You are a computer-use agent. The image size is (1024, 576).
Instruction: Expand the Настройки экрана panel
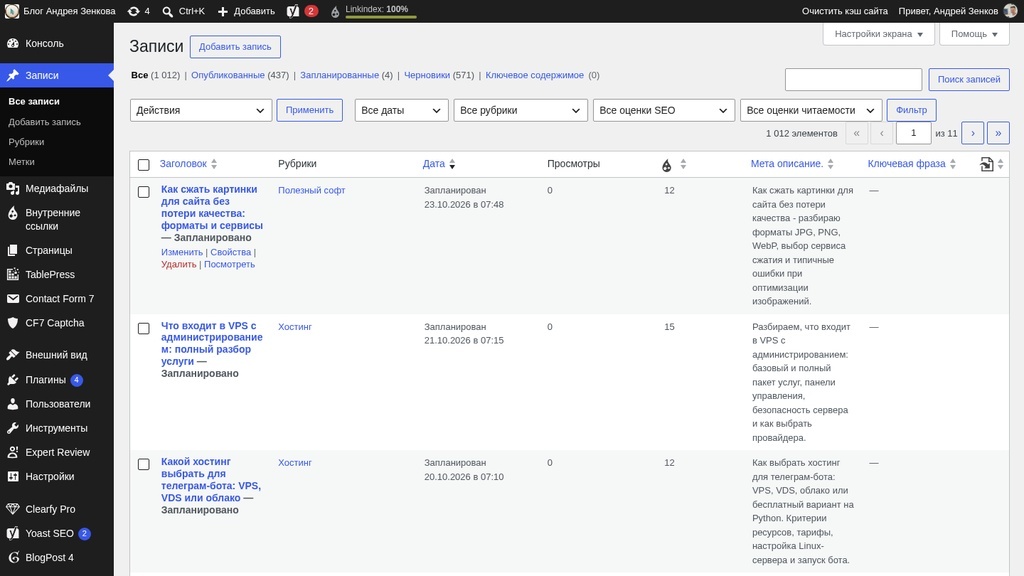tap(878, 34)
